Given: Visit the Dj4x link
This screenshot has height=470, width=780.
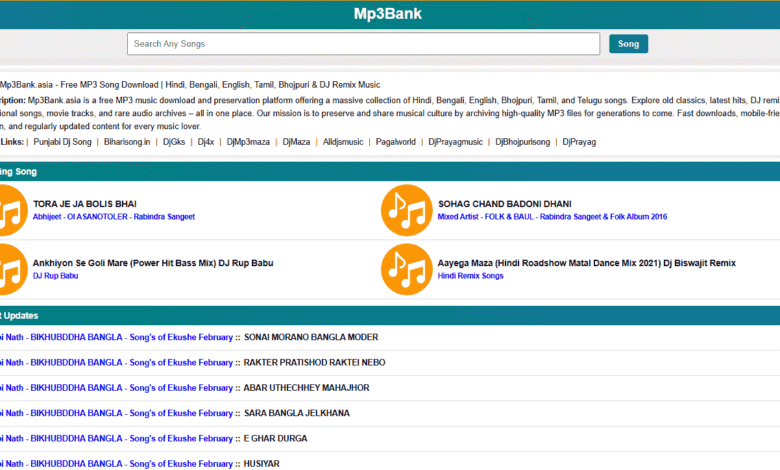Looking at the screenshot, I should tap(205, 142).
